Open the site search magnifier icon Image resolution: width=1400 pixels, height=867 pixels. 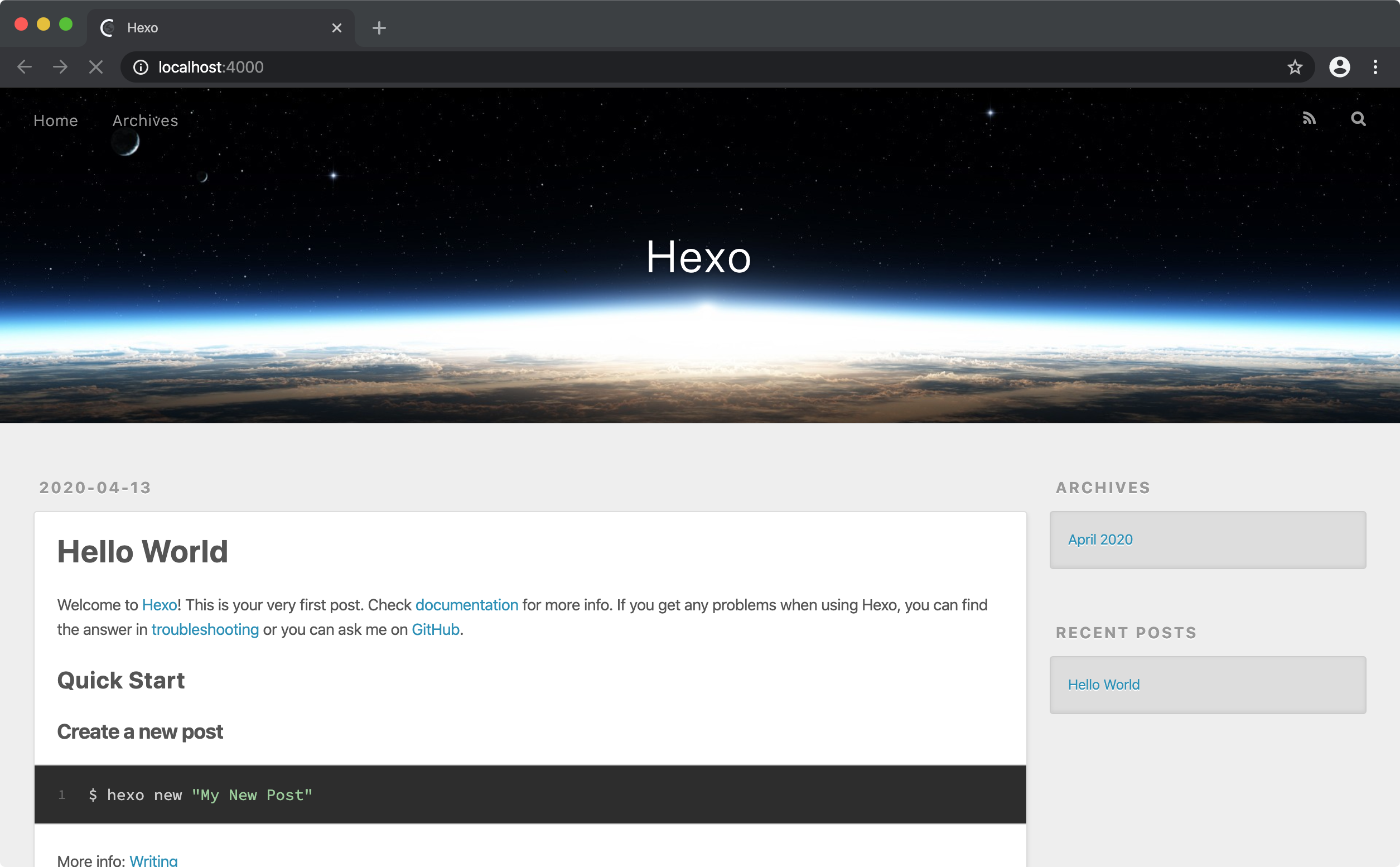click(1358, 119)
